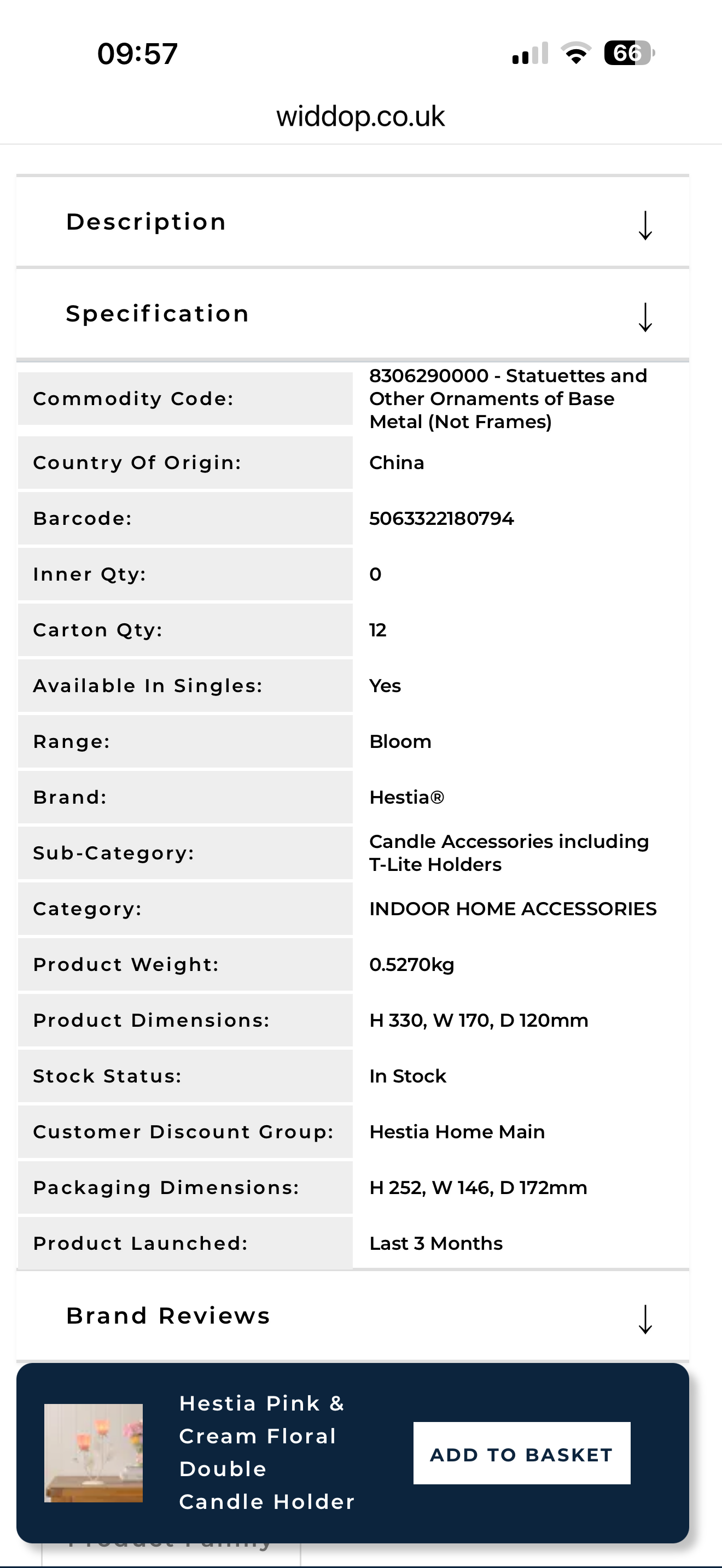722x1568 pixels.
Task: Tap the Hestia Pink & Cream product title
Action: pos(266,1453)
